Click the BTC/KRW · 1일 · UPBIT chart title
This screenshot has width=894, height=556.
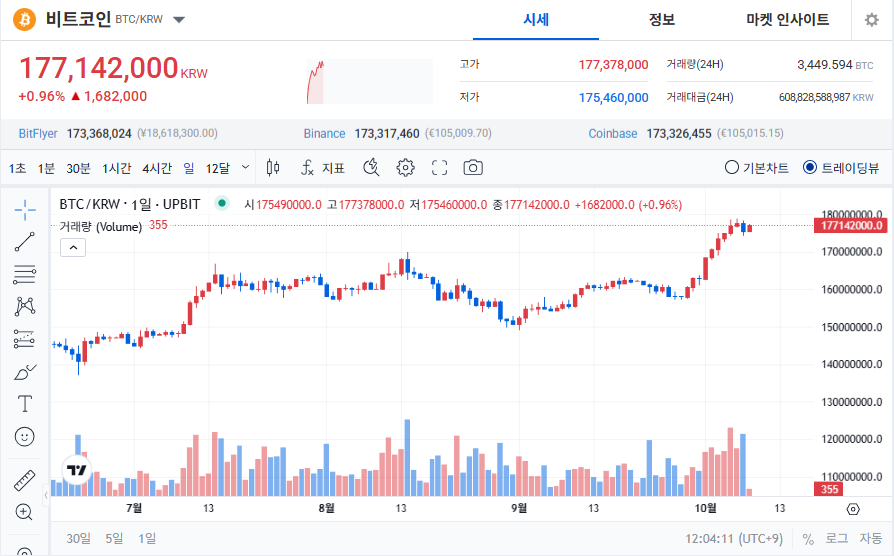[130, 204]
